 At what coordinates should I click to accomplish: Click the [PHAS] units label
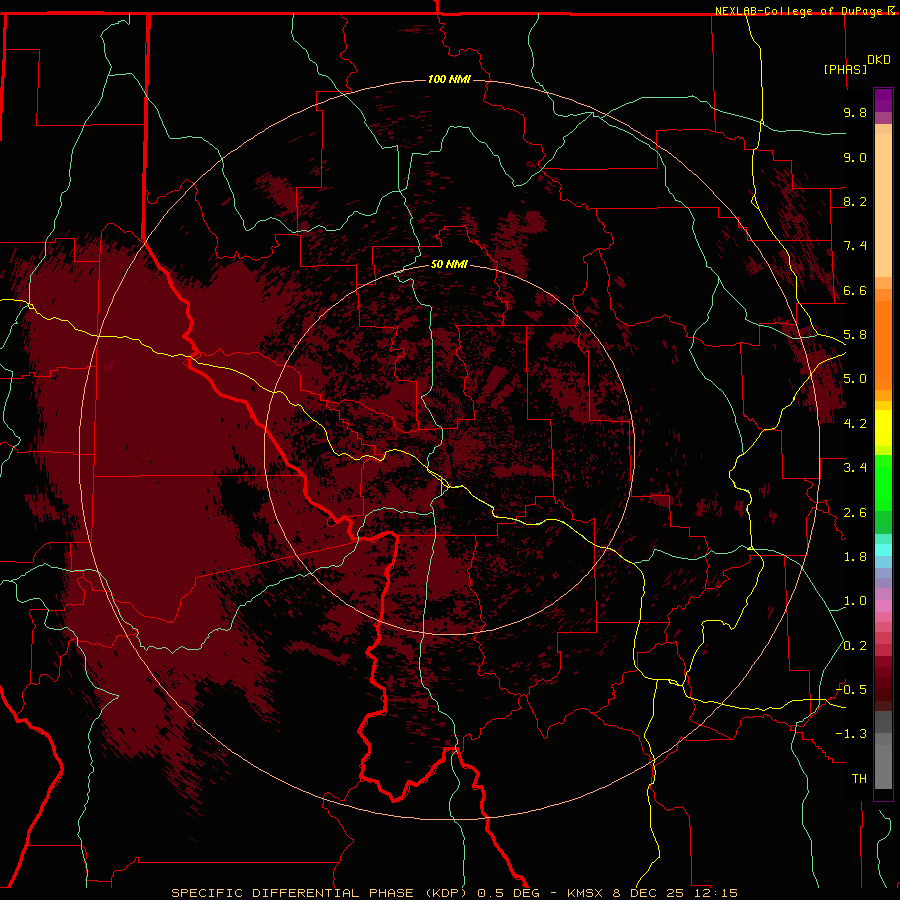pyautogui.click(x=845, y=69)
